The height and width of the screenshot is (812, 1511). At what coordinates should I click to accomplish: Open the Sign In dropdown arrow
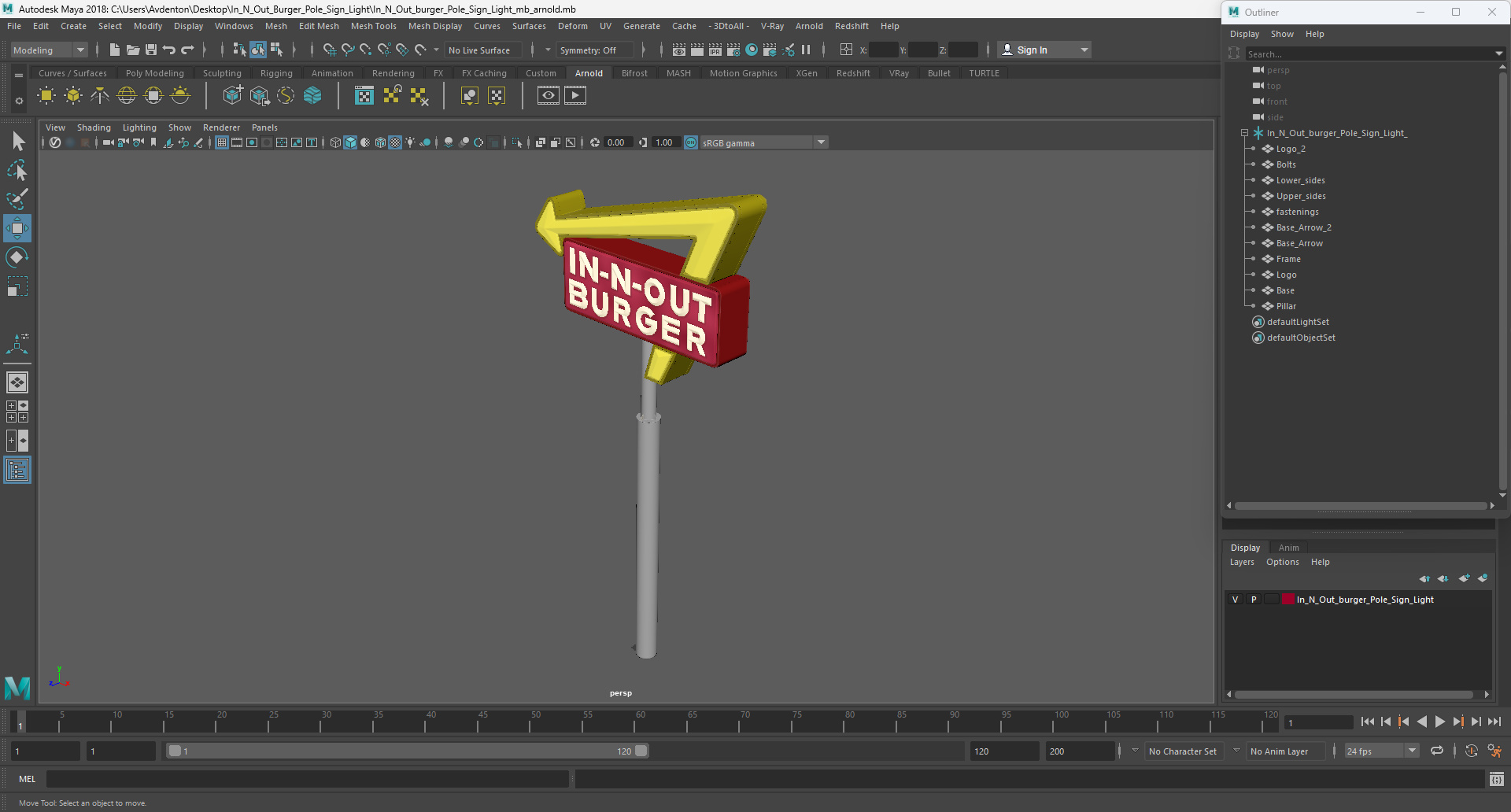(x=1084, y=50)
